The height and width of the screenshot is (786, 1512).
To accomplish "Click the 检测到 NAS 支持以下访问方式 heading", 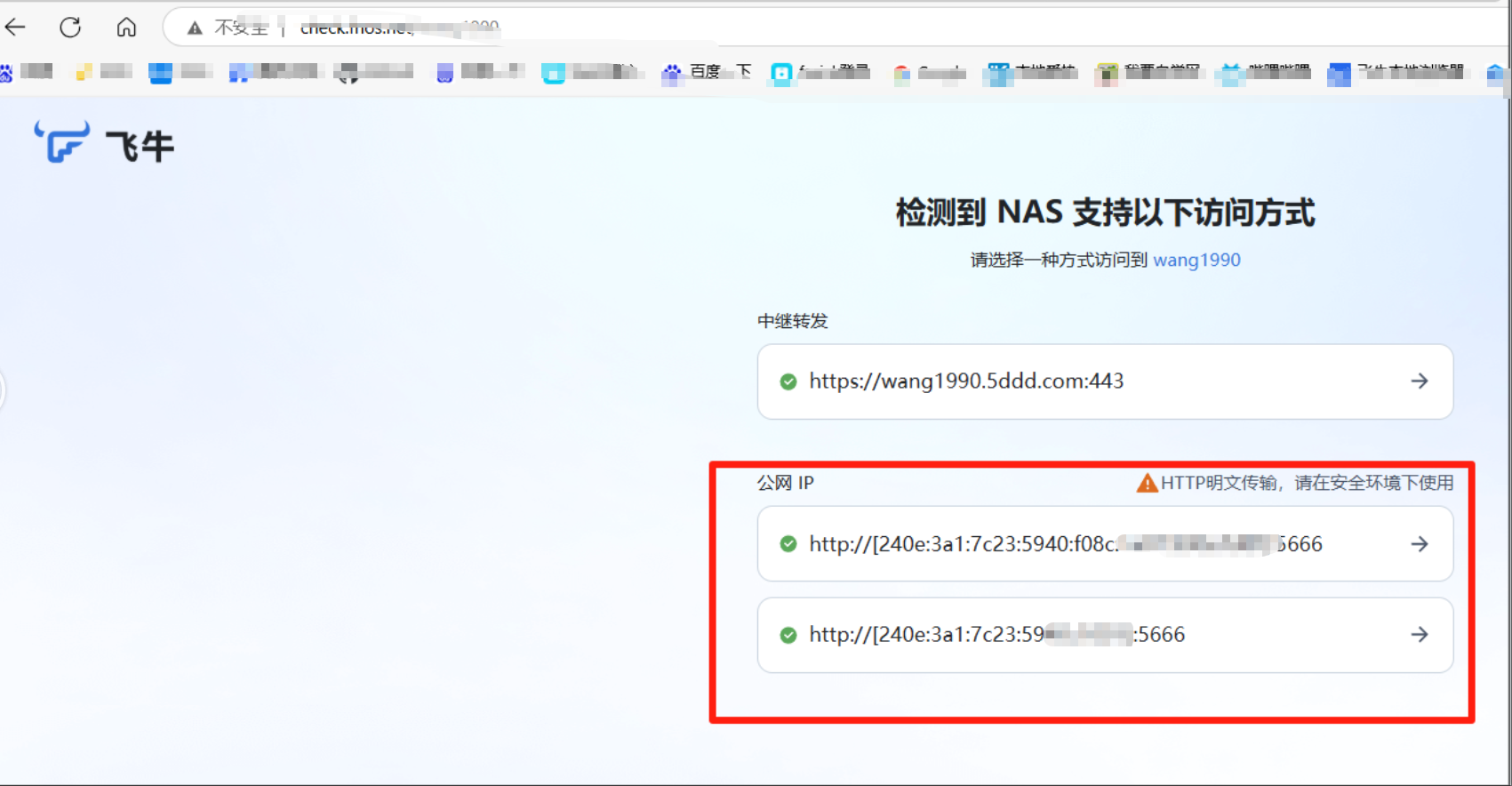I will pos(1105,213).
